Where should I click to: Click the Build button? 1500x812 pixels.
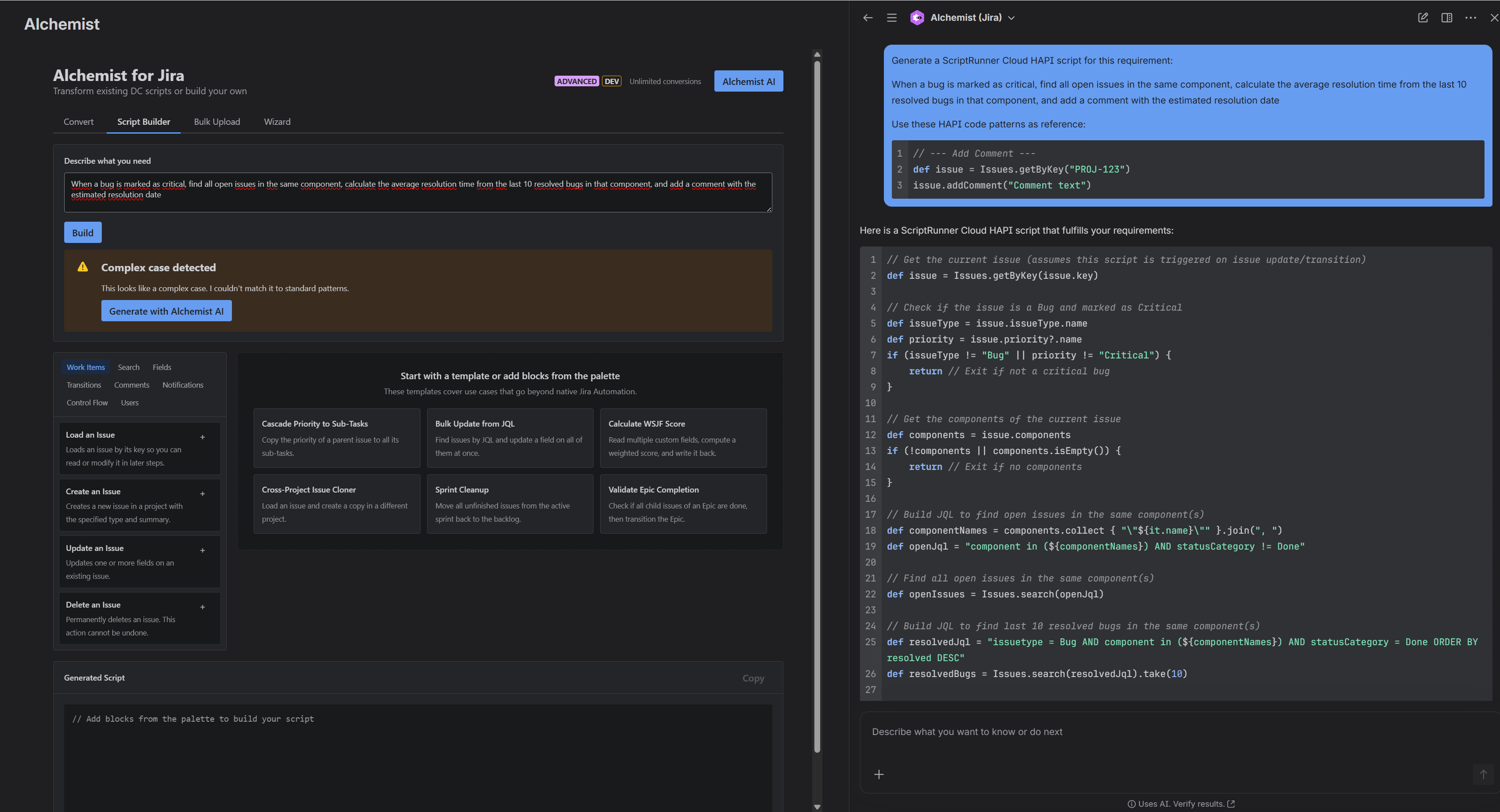pyautogui.click(x=83, y=233)
